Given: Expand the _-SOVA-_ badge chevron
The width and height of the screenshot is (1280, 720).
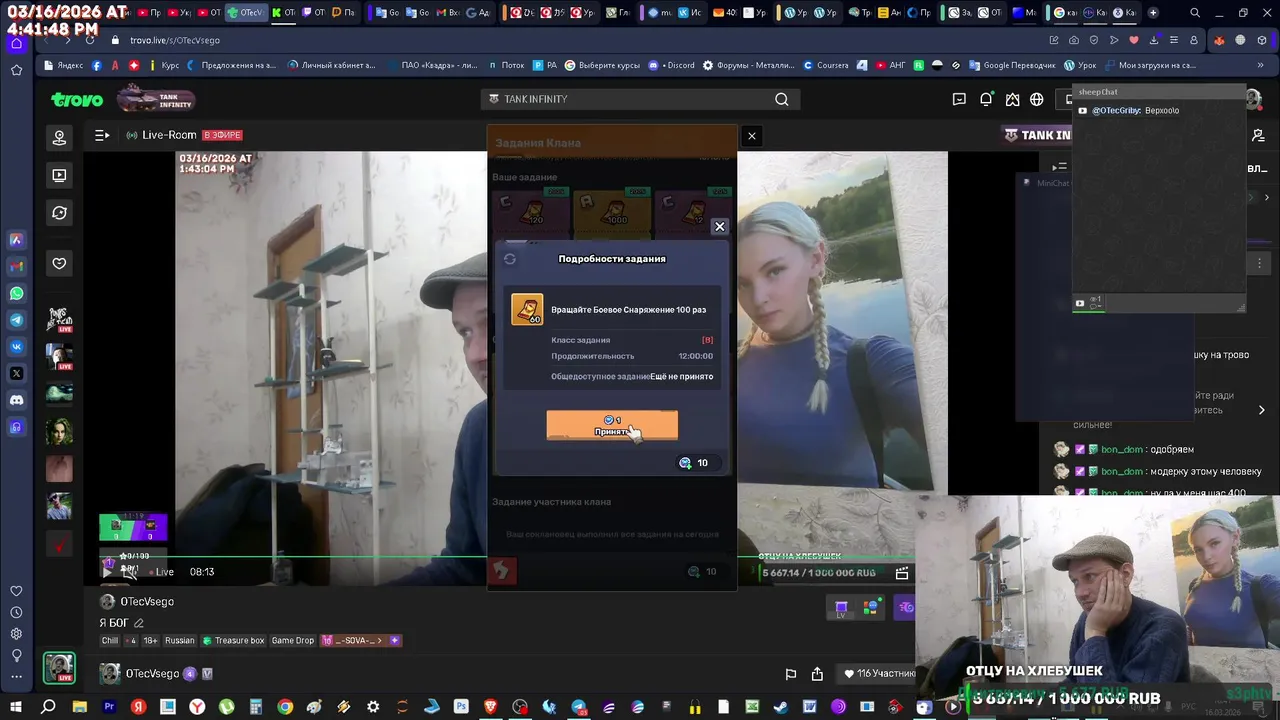Looking at the screenshot, I should (379, 641).
